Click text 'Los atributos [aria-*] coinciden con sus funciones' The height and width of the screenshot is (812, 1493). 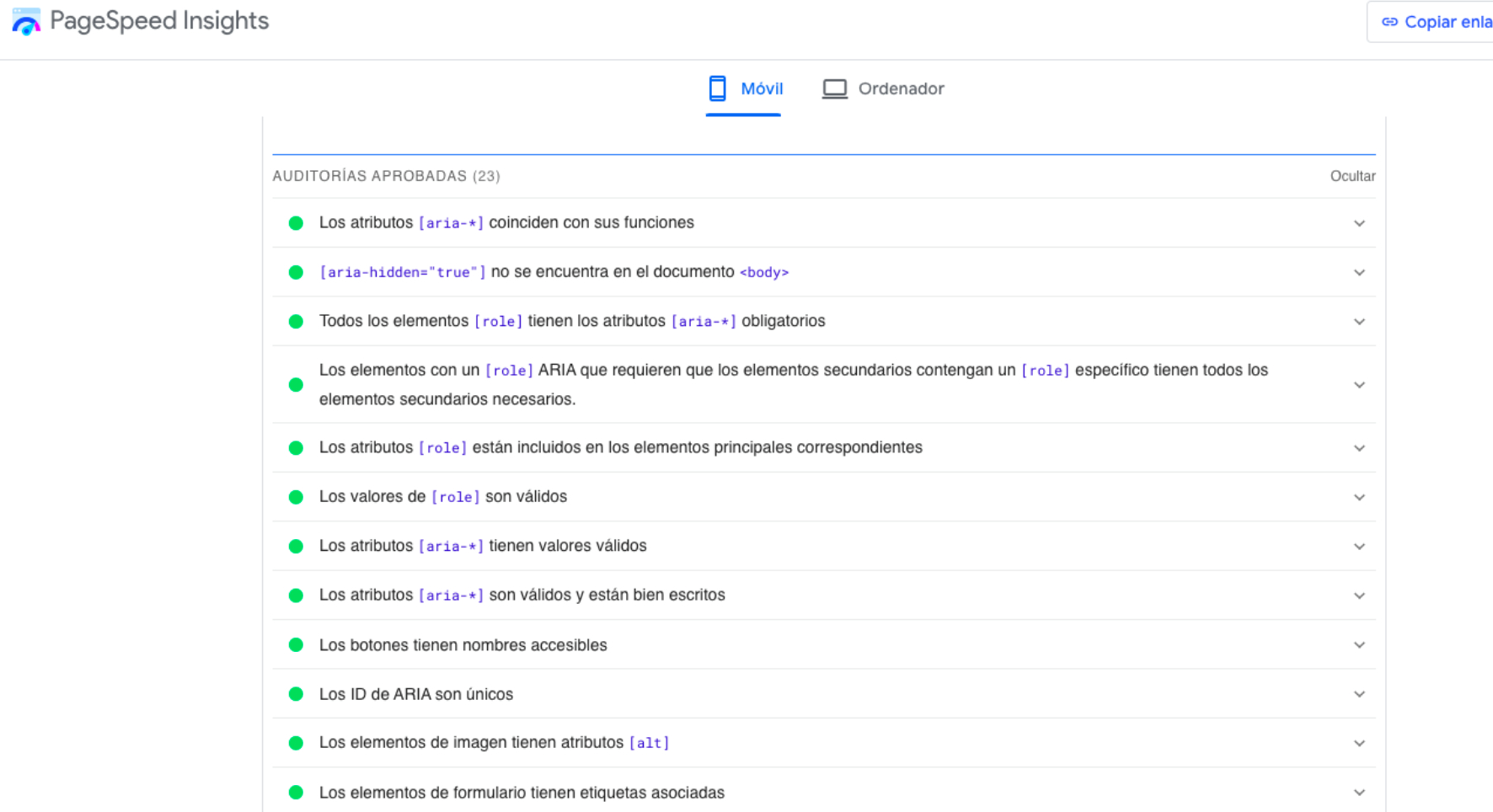[506, 222]
